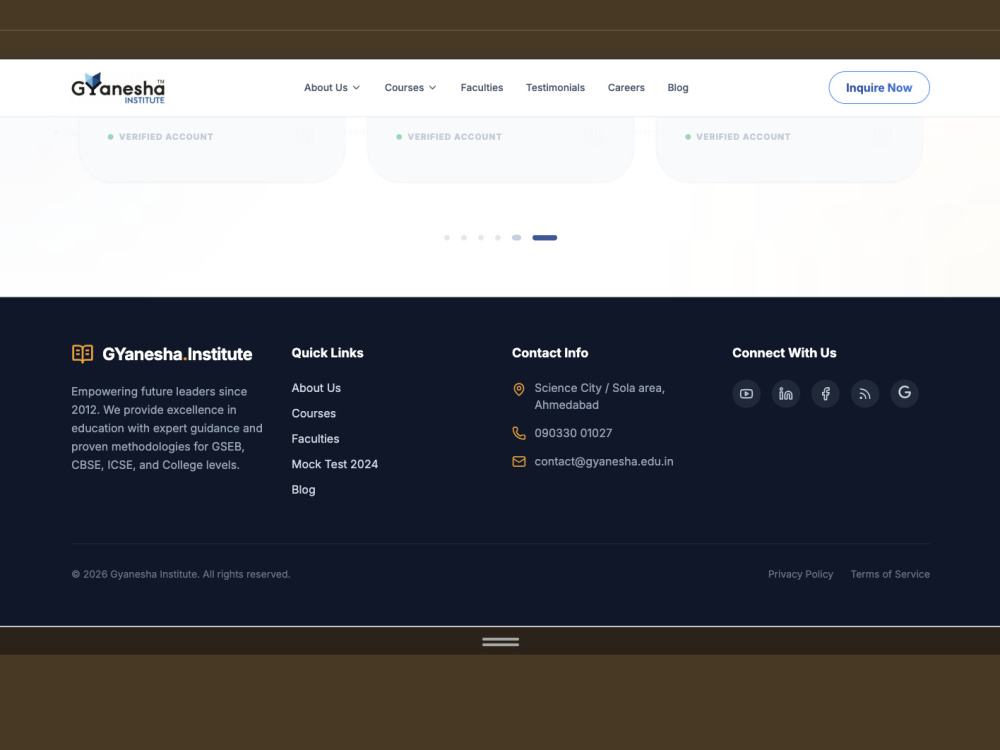Click the drag handle bar below the footer
This screenshot has height=750, width=1000.
[501, 642]
